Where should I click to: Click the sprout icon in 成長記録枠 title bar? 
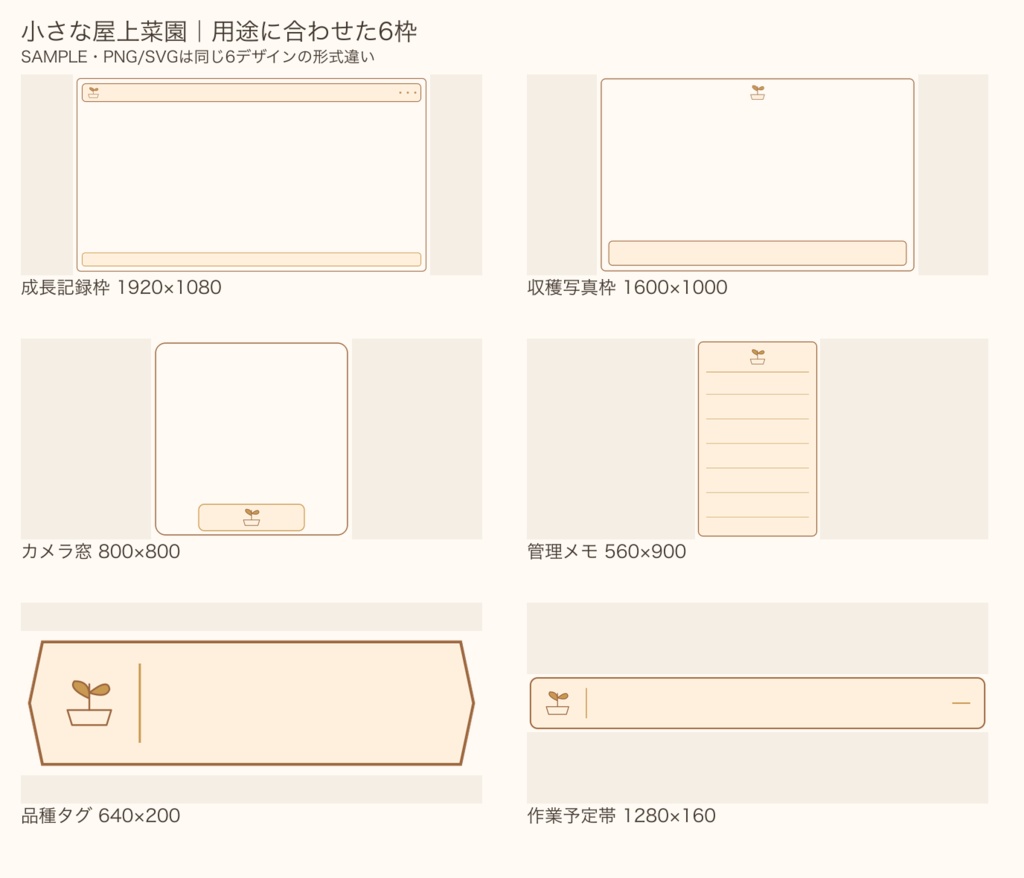click(x=93, y=93)
